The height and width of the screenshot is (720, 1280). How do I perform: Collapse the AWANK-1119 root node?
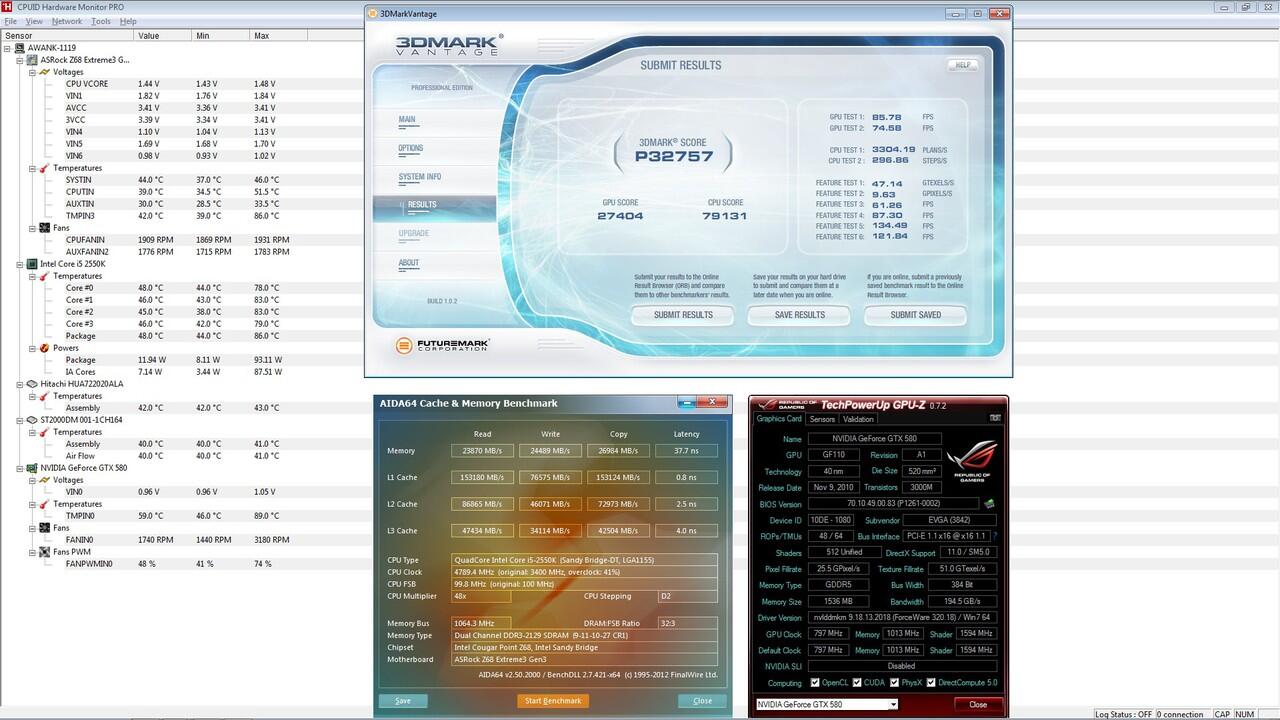coord(8,48)
